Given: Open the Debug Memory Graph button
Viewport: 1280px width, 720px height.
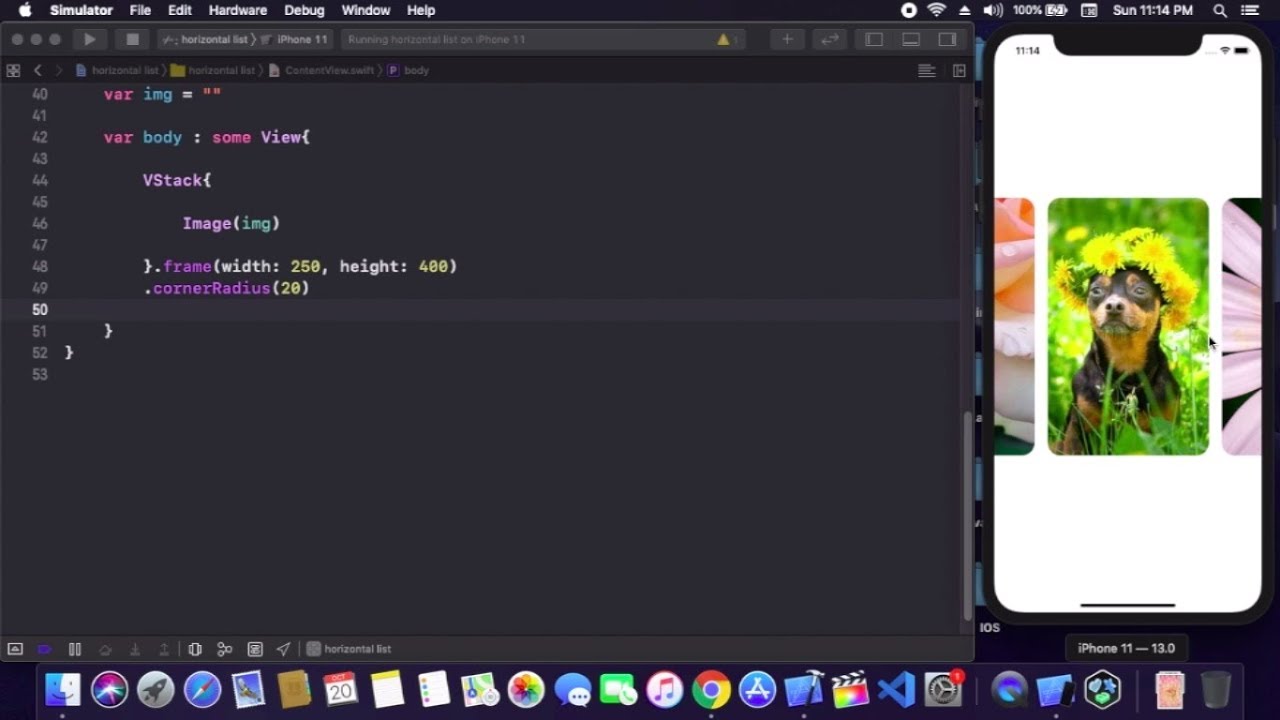Looking at the screenshot, I should click(x=225, y=649).
